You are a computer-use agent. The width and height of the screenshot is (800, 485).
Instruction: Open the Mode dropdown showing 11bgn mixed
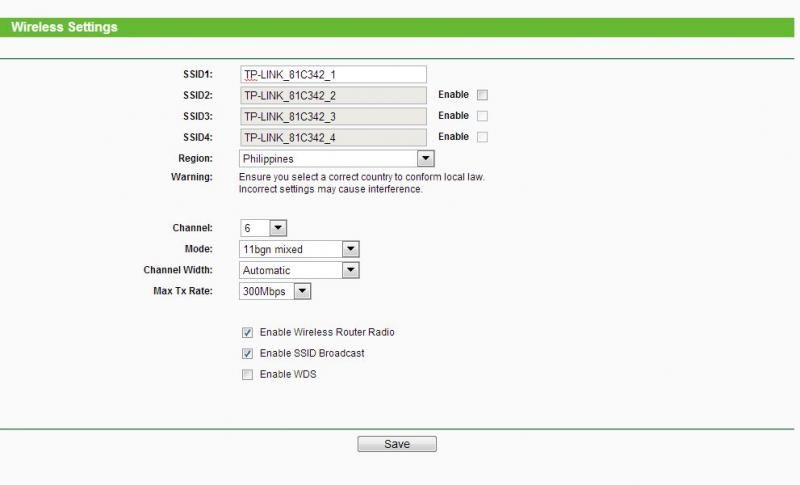point(299,249)
